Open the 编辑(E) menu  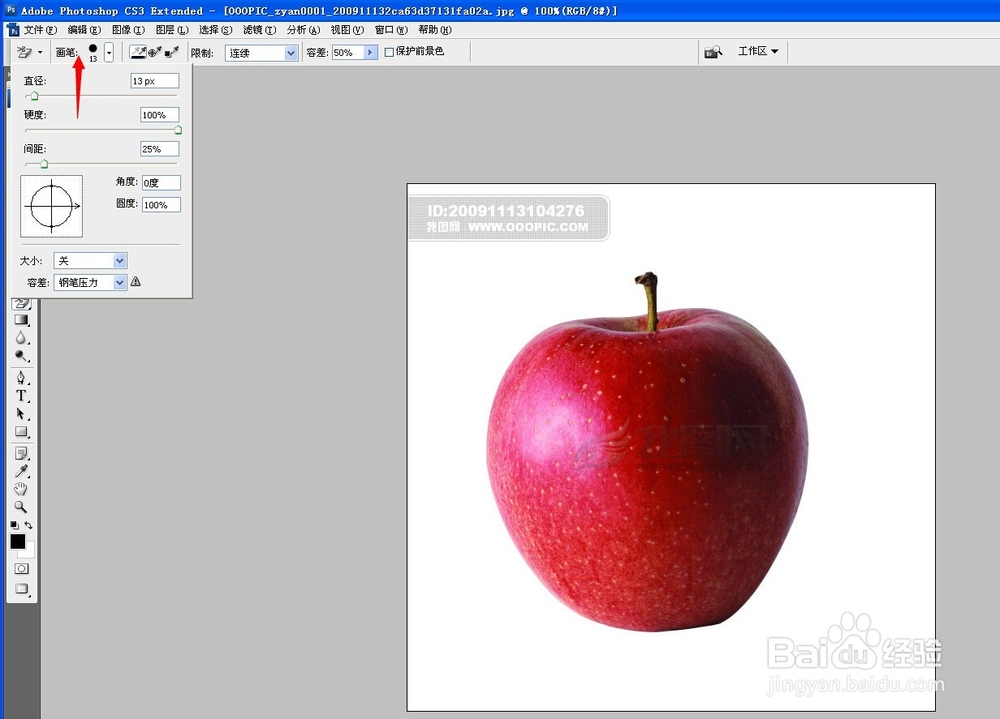[84, 30]
